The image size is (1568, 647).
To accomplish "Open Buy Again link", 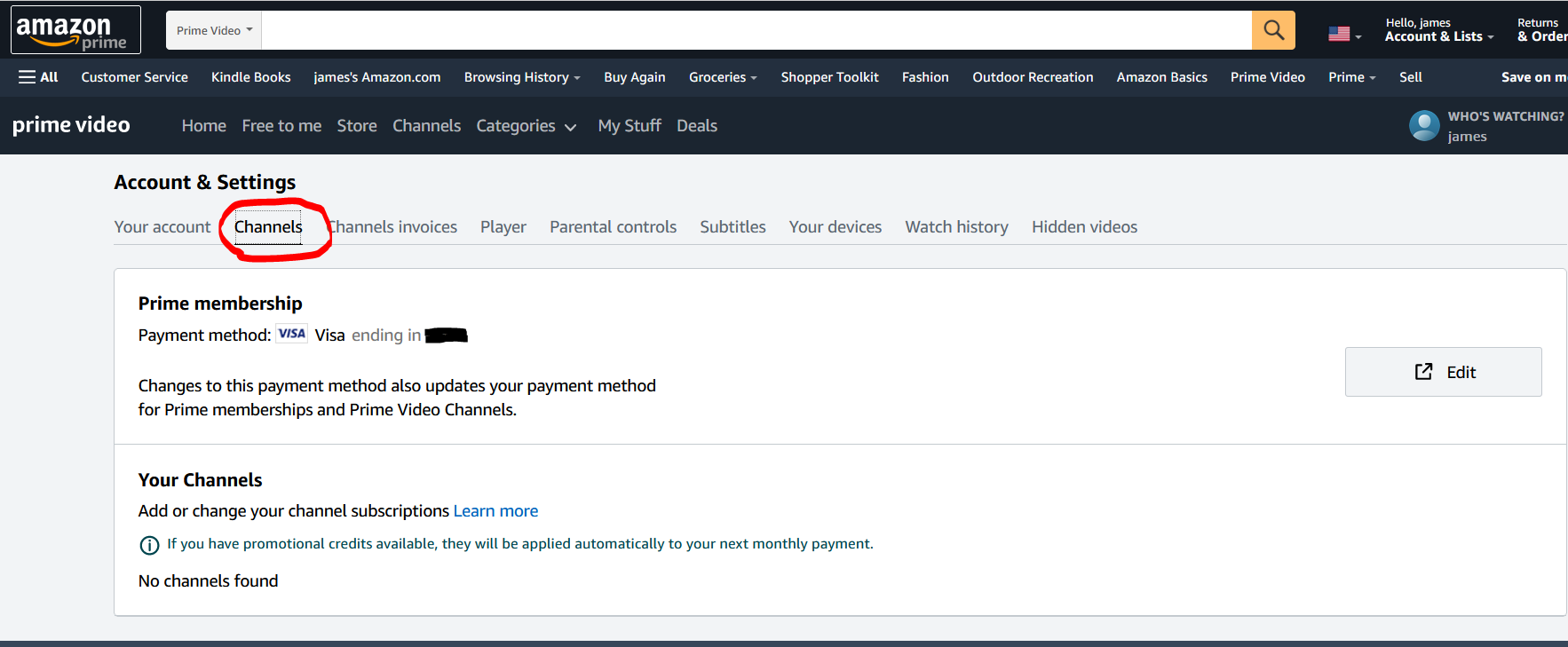I will click(x=635, y=77).
